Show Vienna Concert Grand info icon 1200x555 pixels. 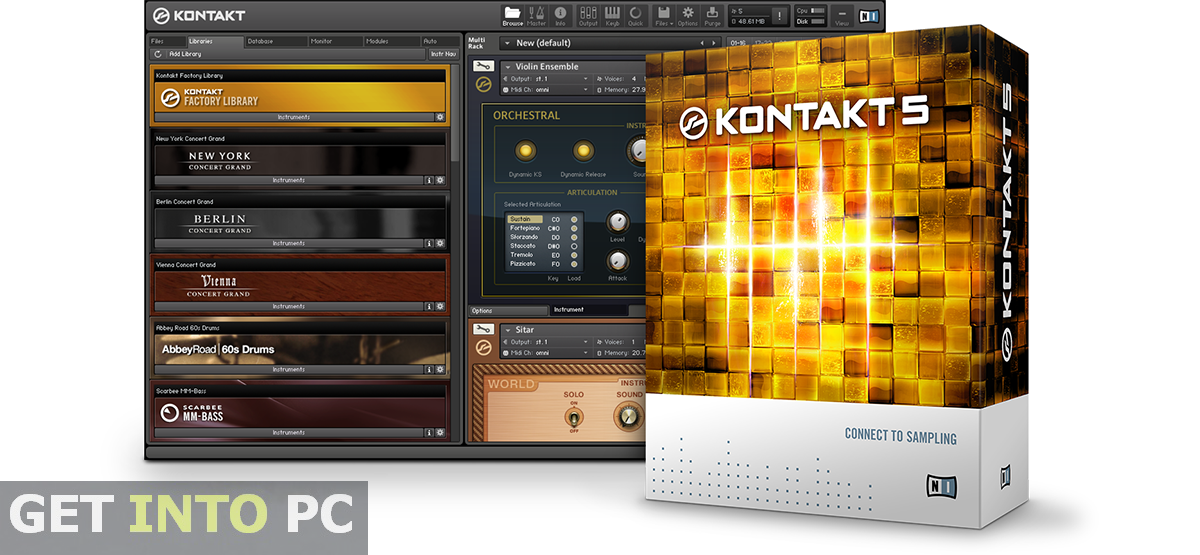click(x=429, y=306)
